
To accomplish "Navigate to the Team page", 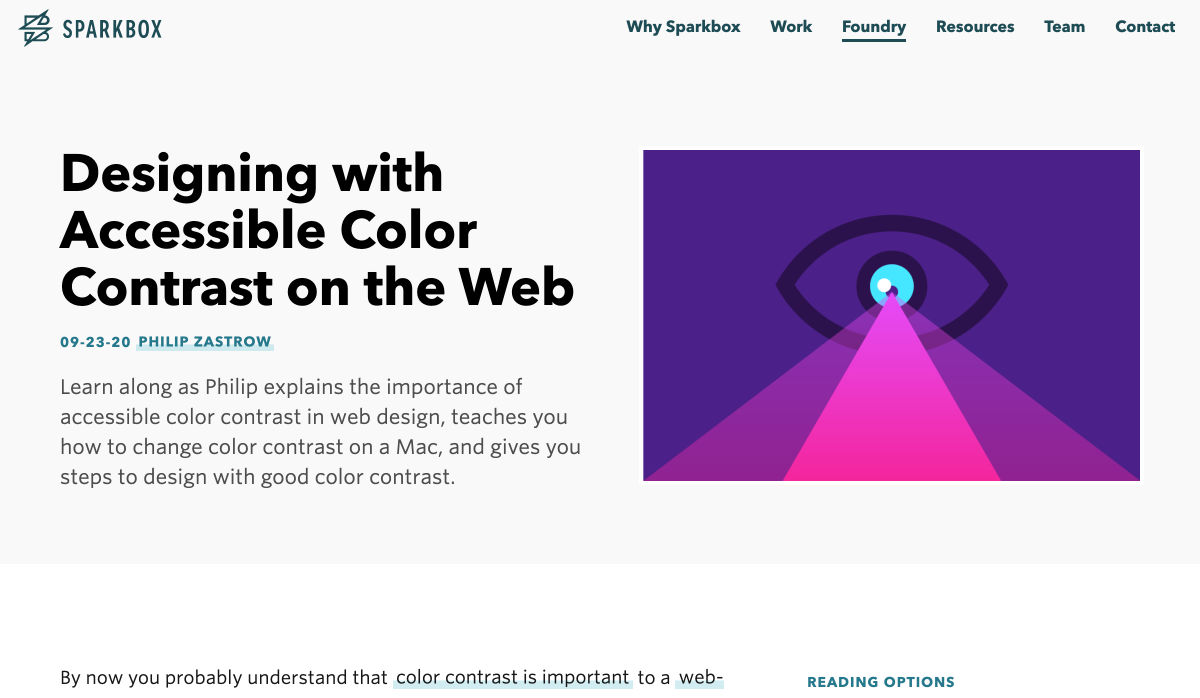I will click(x=1064, y=27).
